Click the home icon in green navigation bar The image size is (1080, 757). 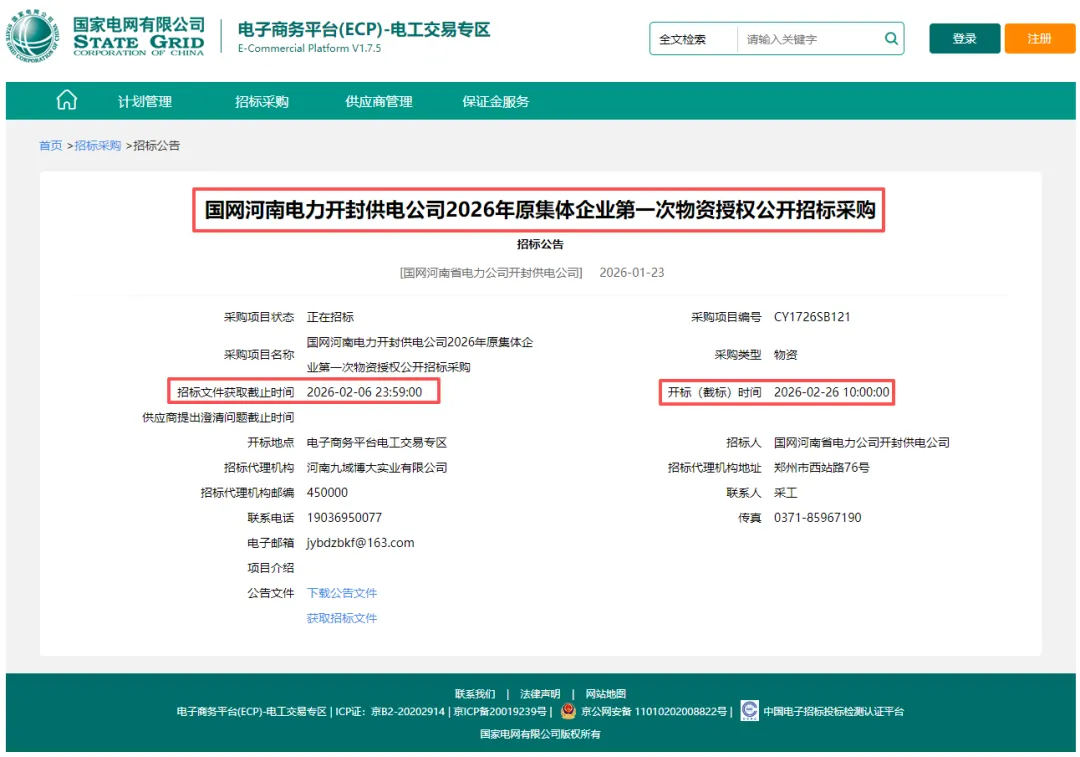[x=67, y=101]
